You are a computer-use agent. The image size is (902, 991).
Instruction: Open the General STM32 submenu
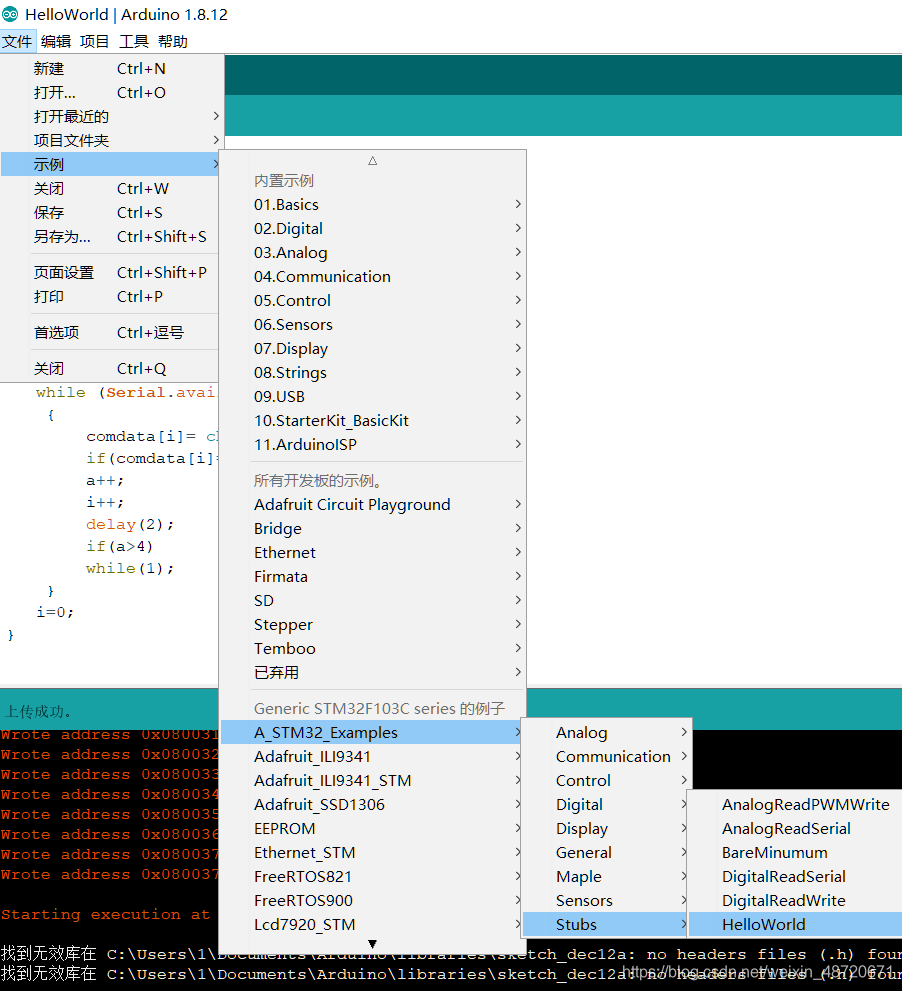click(606, 853)
